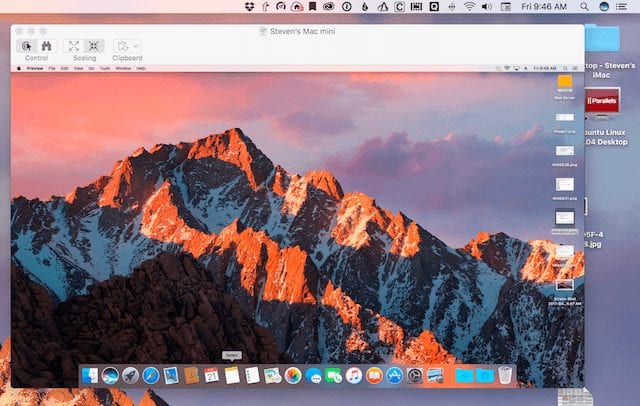This screenshot has height=406, width=640.
Task: Open Photos app in the remote Dock
Action: tap(293, 375)
